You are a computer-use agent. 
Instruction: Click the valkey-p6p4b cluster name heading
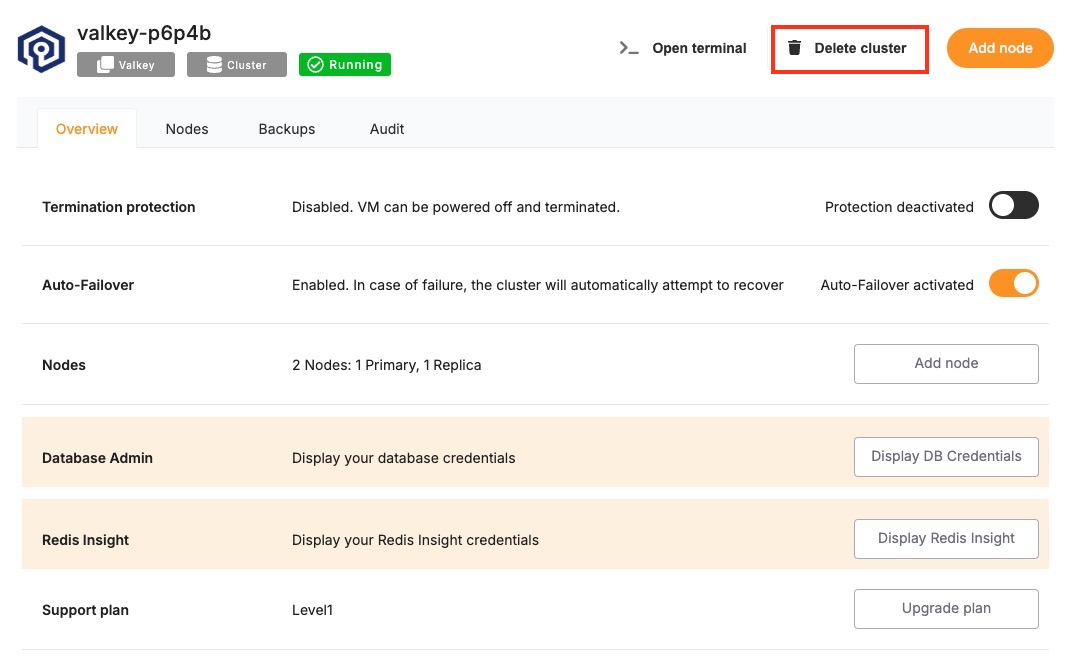coord(144,33)
